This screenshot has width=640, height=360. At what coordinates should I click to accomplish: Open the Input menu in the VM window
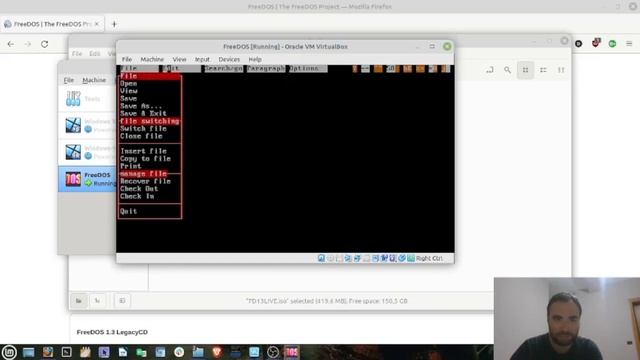coord(202,59)
